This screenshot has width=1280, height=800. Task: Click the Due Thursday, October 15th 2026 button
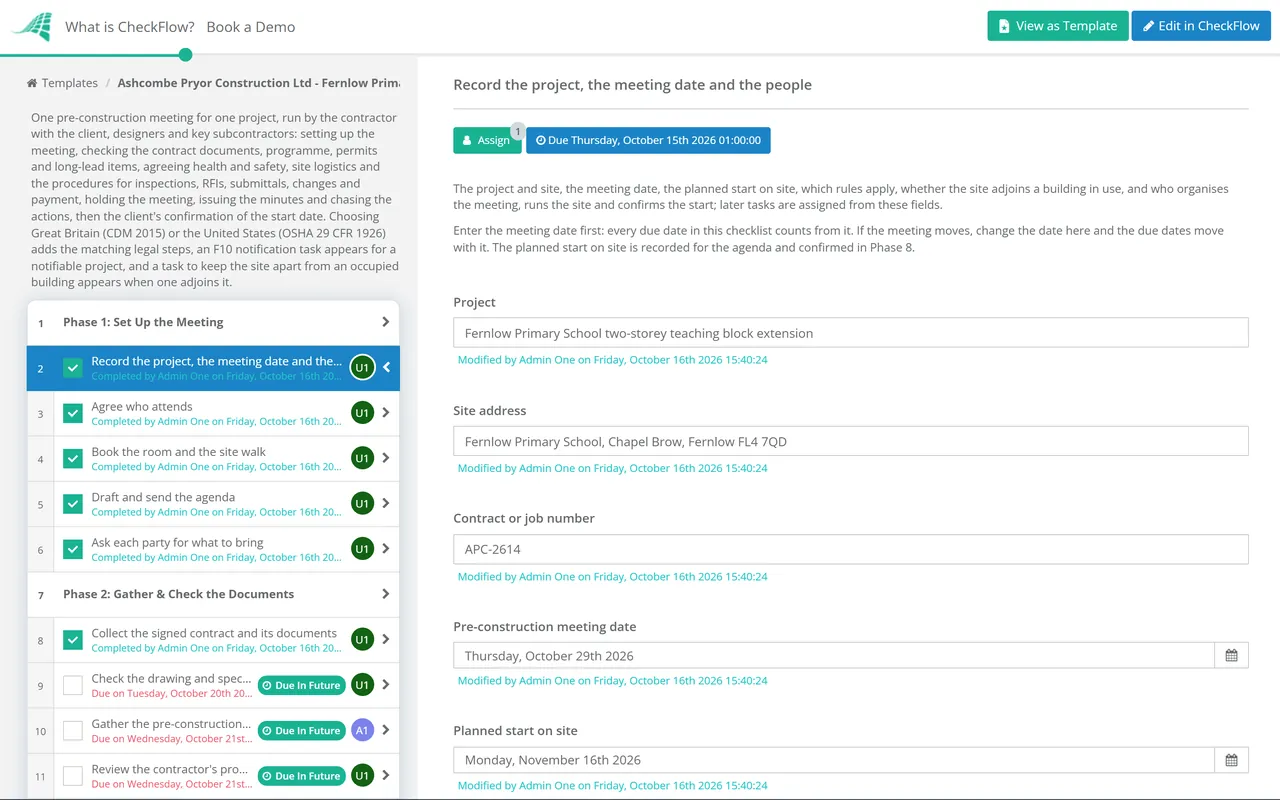pos(648,141)
